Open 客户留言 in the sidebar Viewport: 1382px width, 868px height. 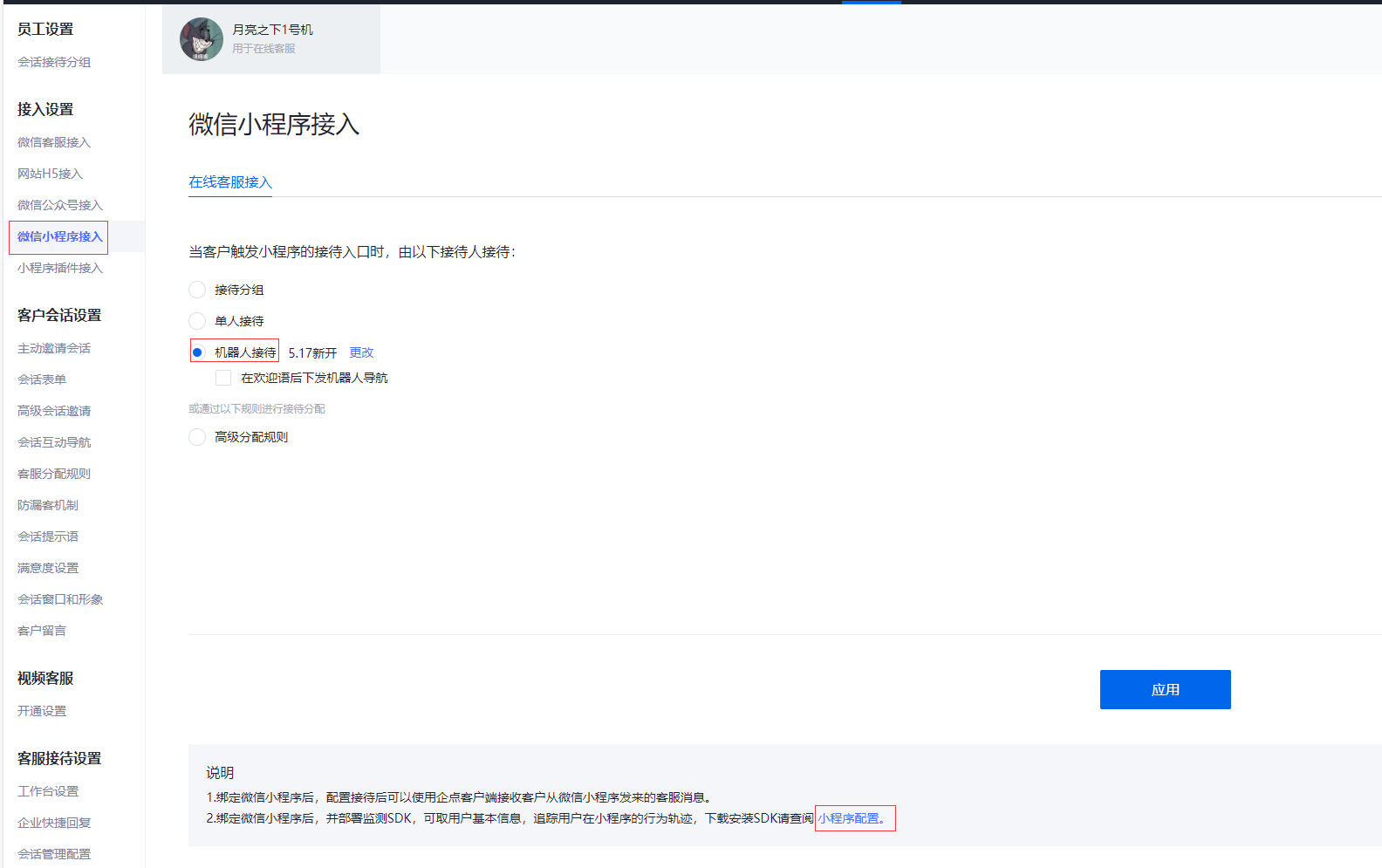tap(42, 631)
